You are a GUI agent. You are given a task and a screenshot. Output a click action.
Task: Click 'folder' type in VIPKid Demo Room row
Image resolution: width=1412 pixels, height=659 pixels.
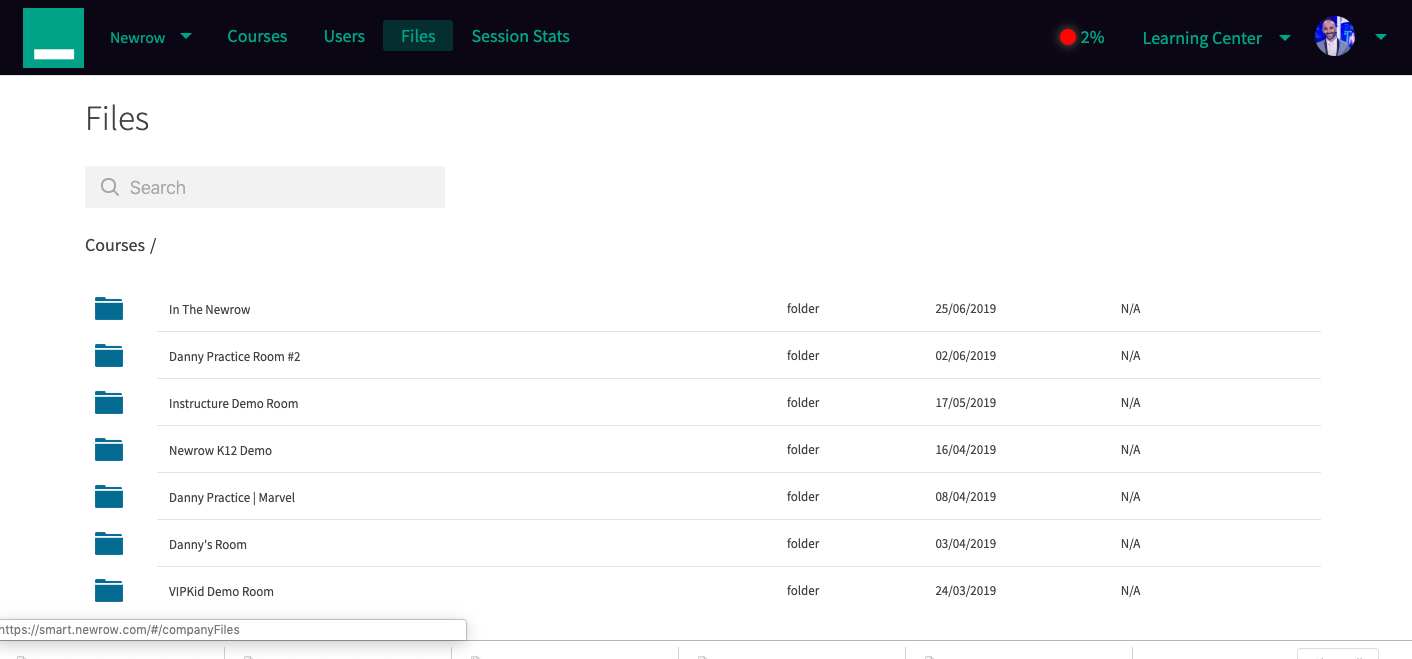point(803,591)
